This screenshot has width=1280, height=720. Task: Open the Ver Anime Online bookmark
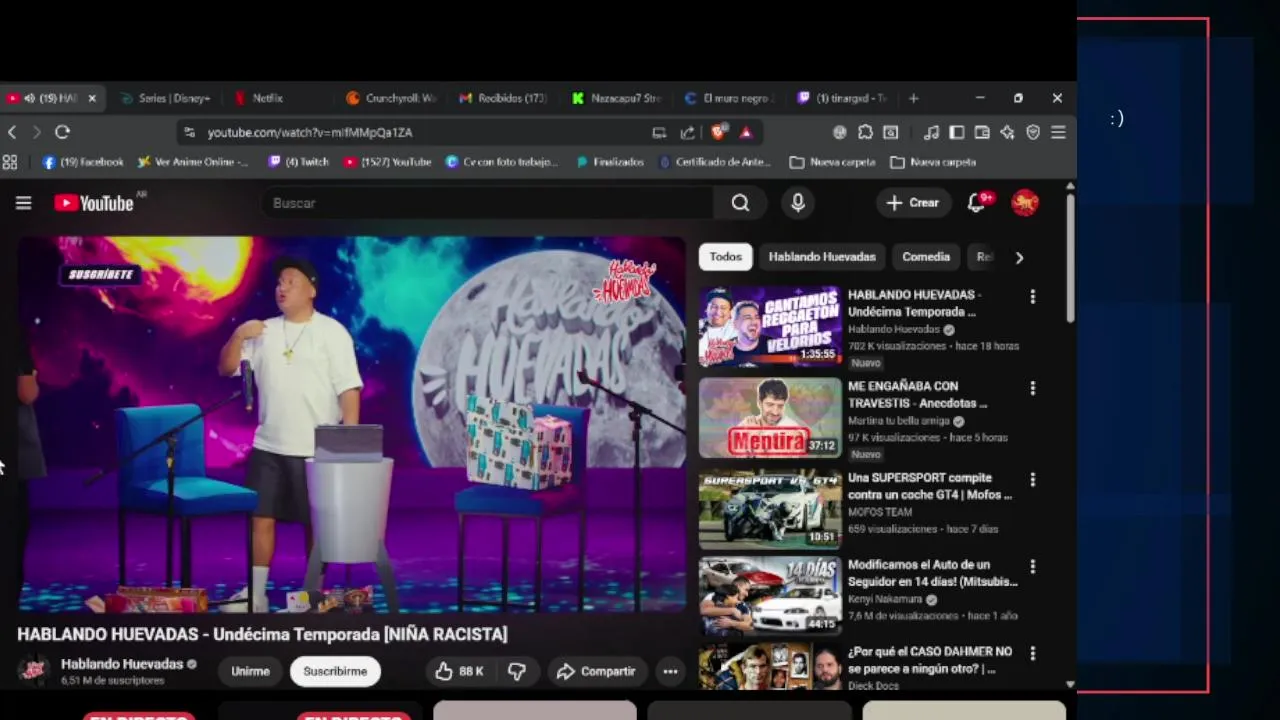(x=193, y=162)
